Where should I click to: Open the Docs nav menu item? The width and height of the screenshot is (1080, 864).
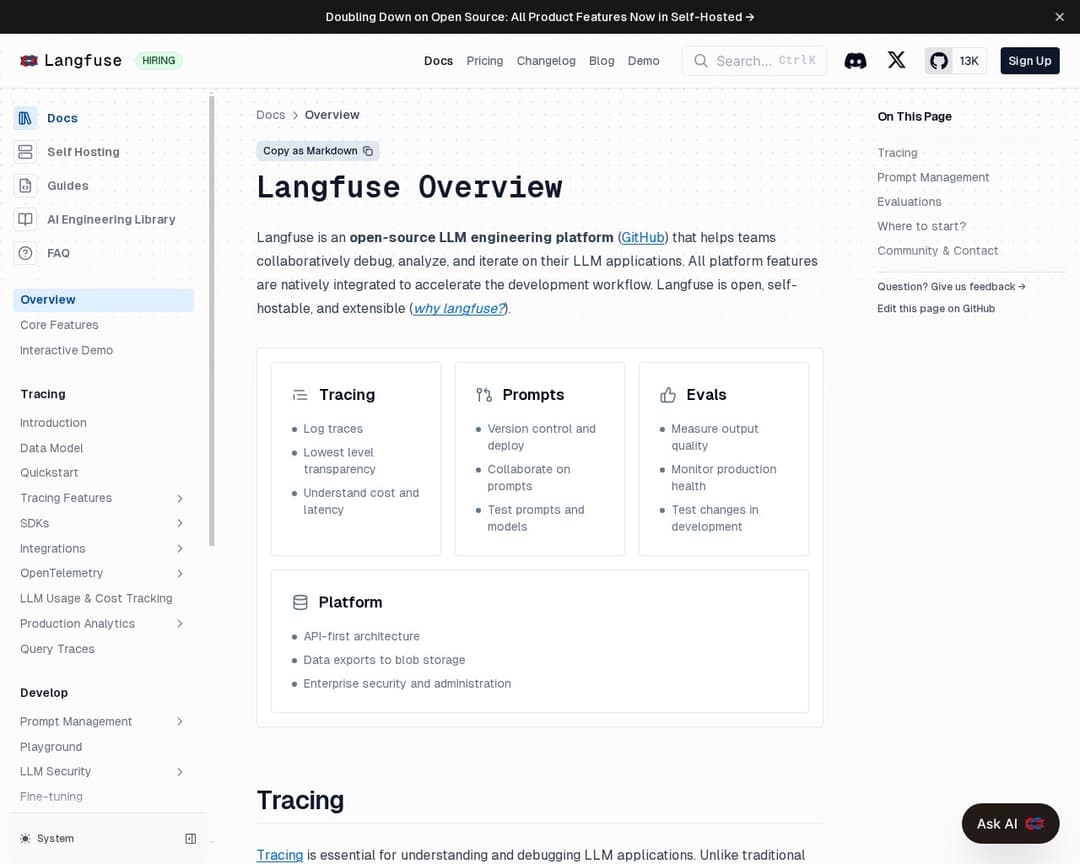tap(438, 61)
